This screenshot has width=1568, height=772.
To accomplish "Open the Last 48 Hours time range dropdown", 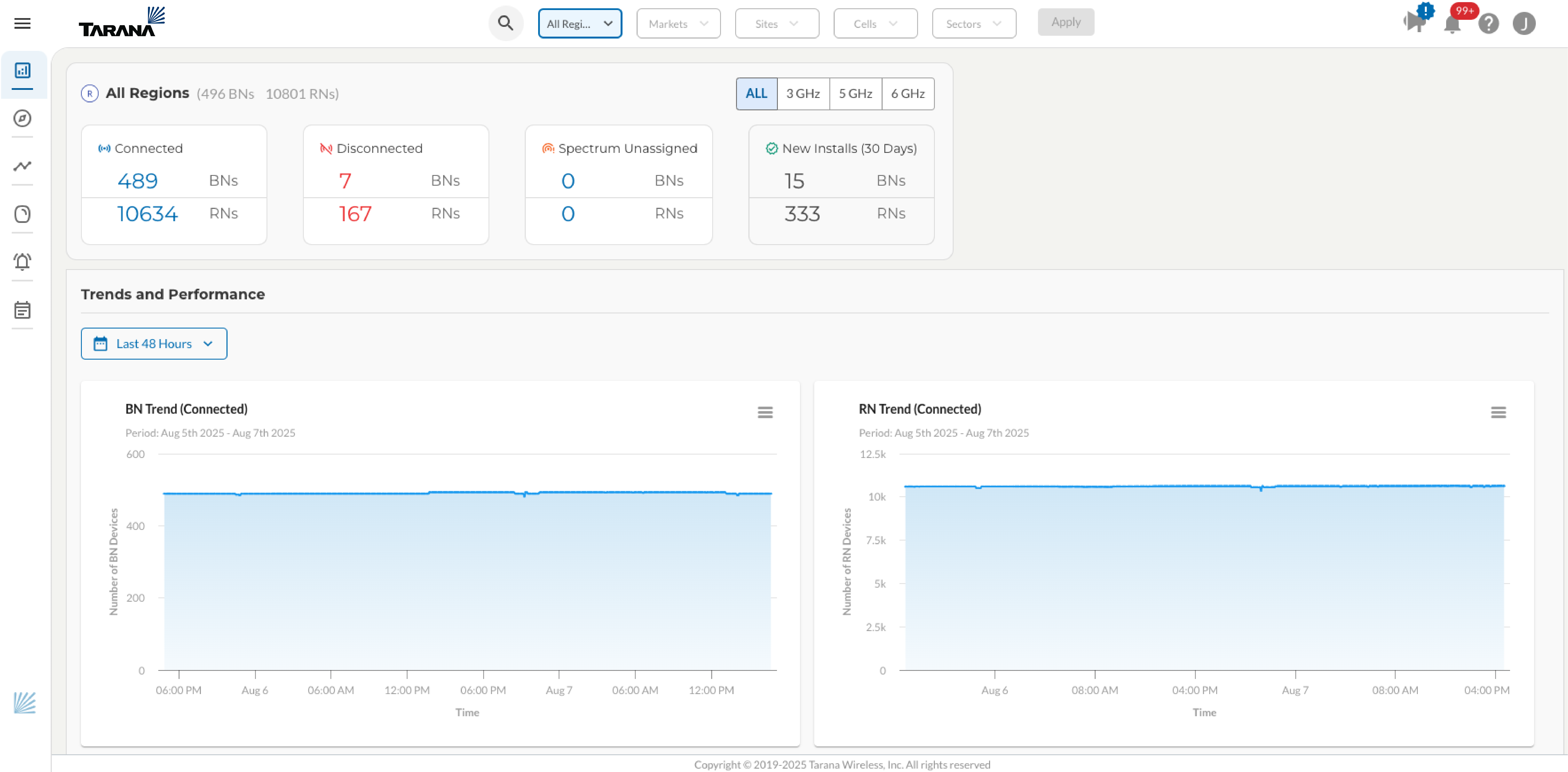I will pyautogui.click(x=154, y=344).
